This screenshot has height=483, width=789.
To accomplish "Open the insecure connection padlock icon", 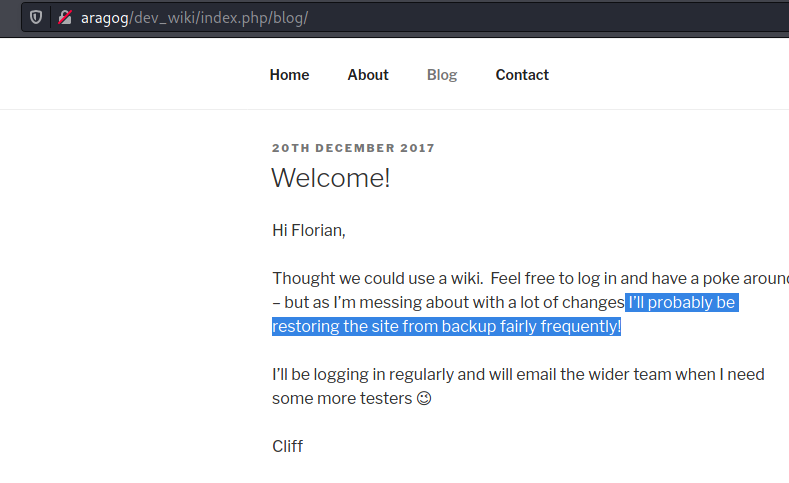I will [64, 18].
